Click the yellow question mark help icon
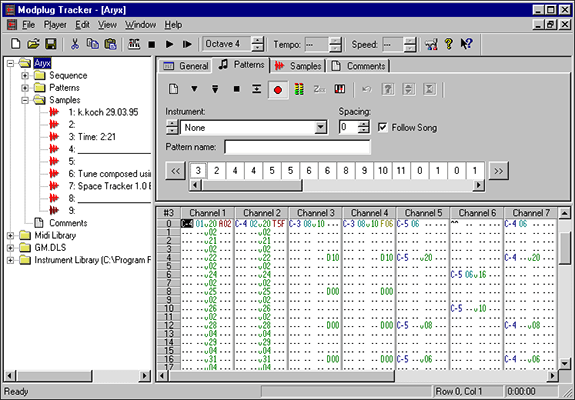 (448, 44)
